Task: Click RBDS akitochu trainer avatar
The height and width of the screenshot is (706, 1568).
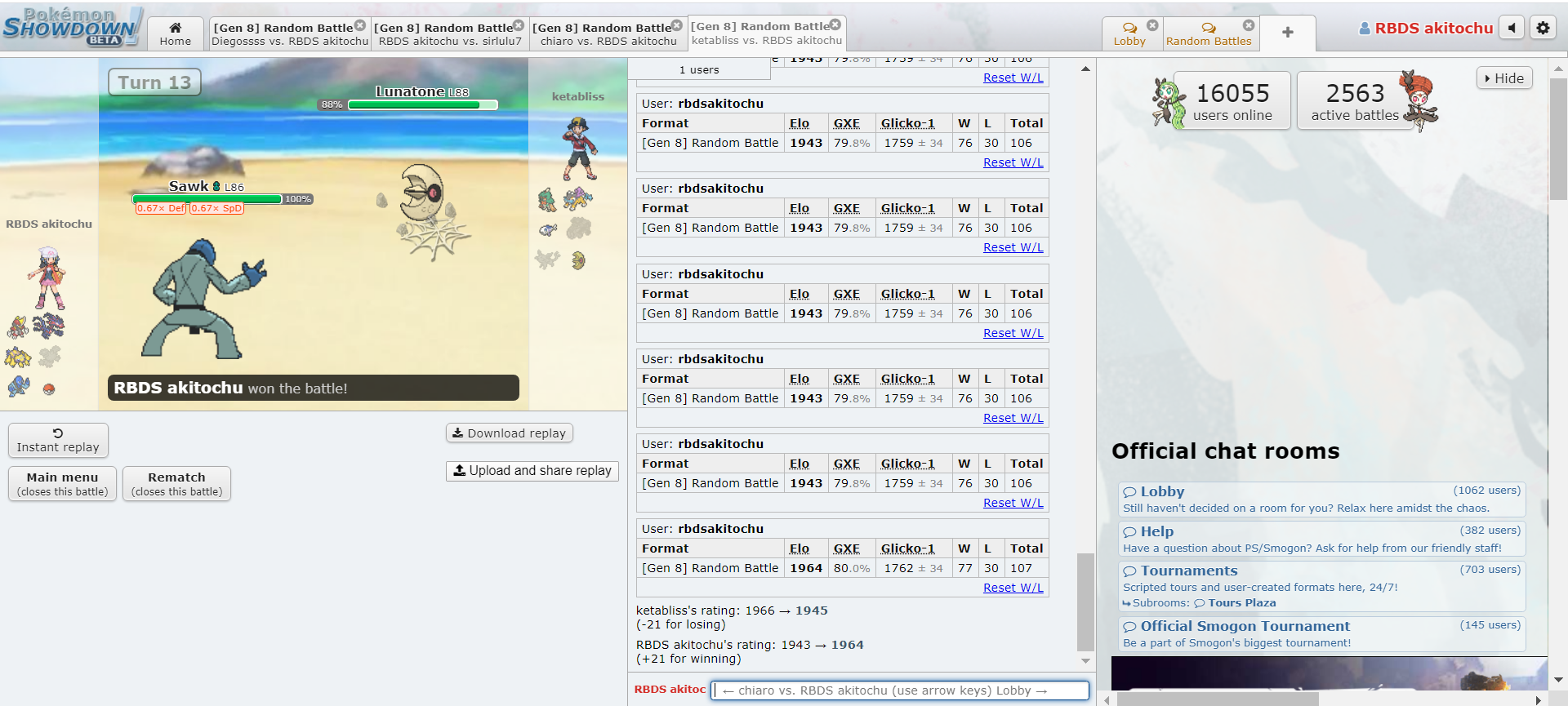Action: pyautogui.click(x=48, y=278)
